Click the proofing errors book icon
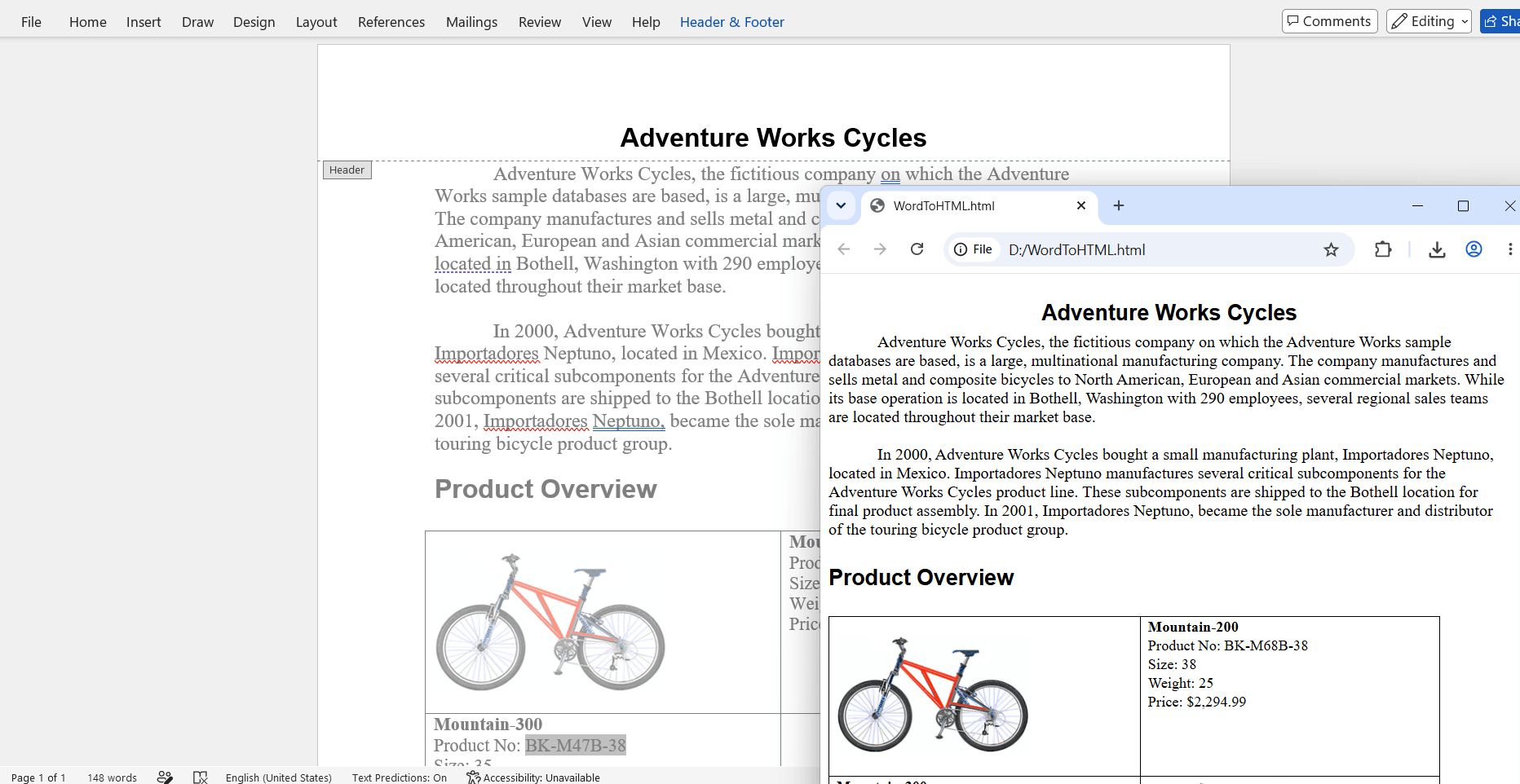The height and width of the screenshot is (784, 1520). 201,777
